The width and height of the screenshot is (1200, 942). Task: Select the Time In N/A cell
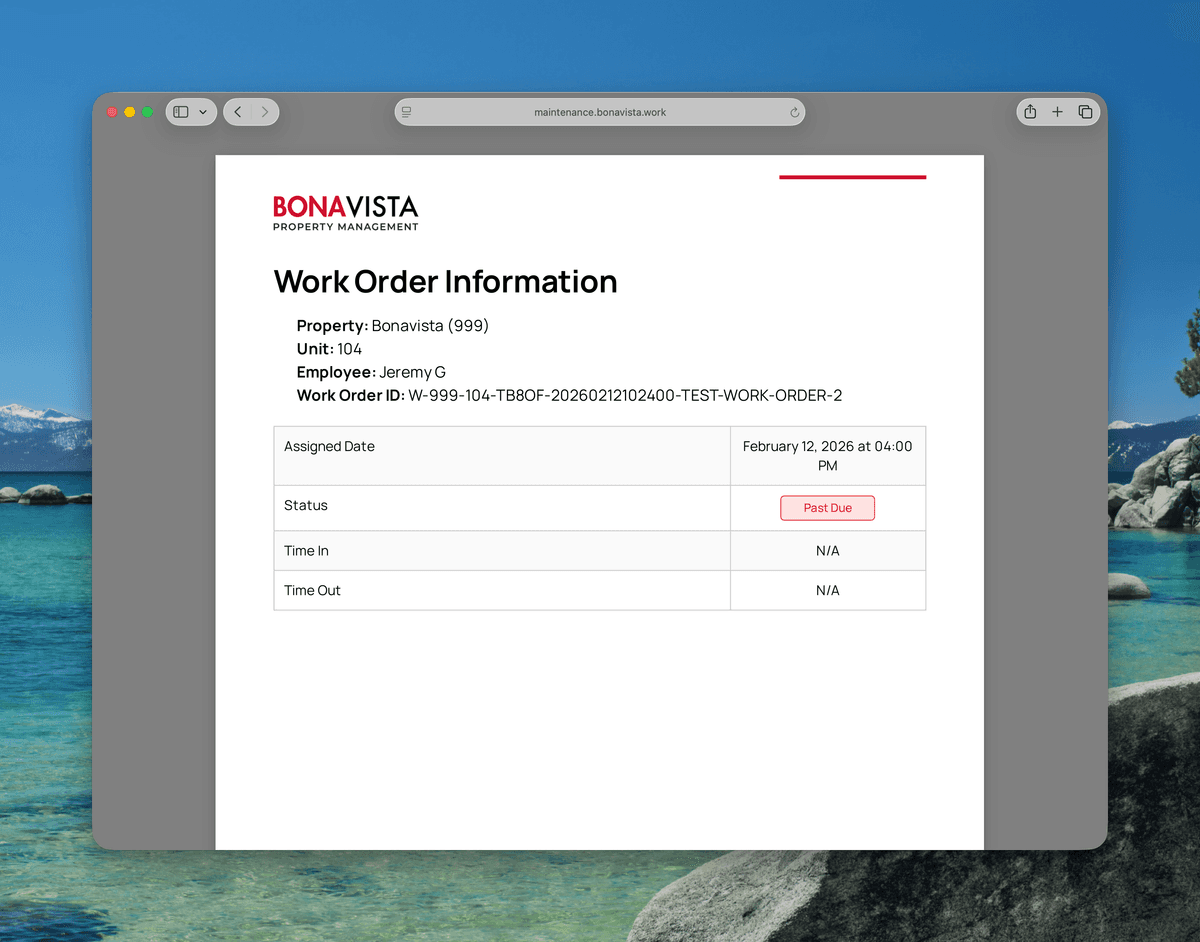[827, 550]
